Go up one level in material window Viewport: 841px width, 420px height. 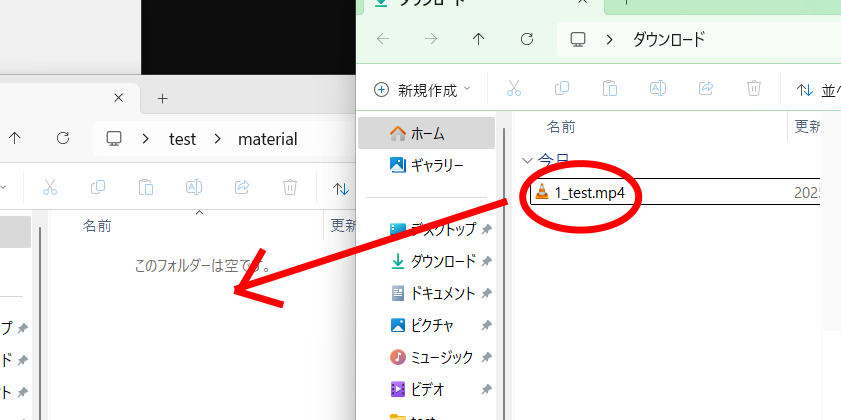point(14,139)
